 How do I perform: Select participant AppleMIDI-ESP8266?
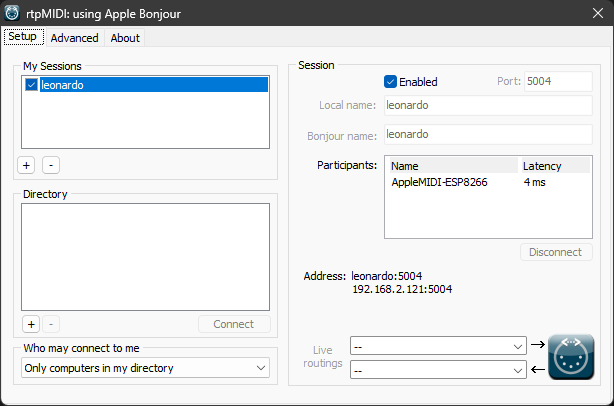tap(439, 182)
